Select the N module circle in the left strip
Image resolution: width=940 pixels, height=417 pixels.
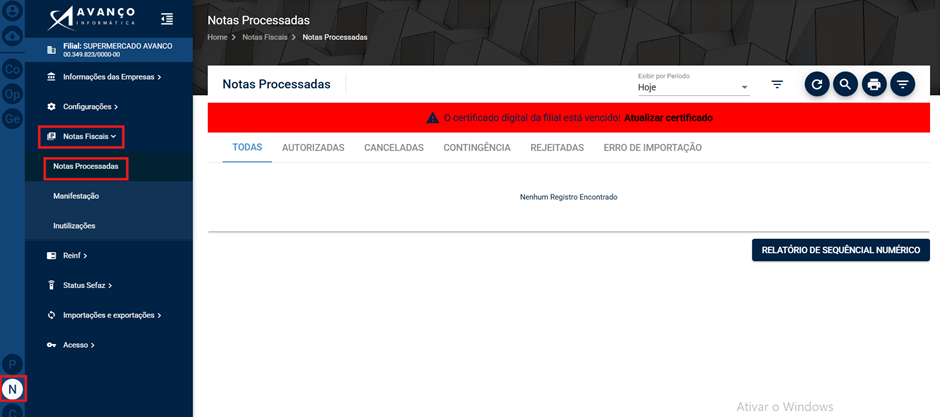point(13,389)
